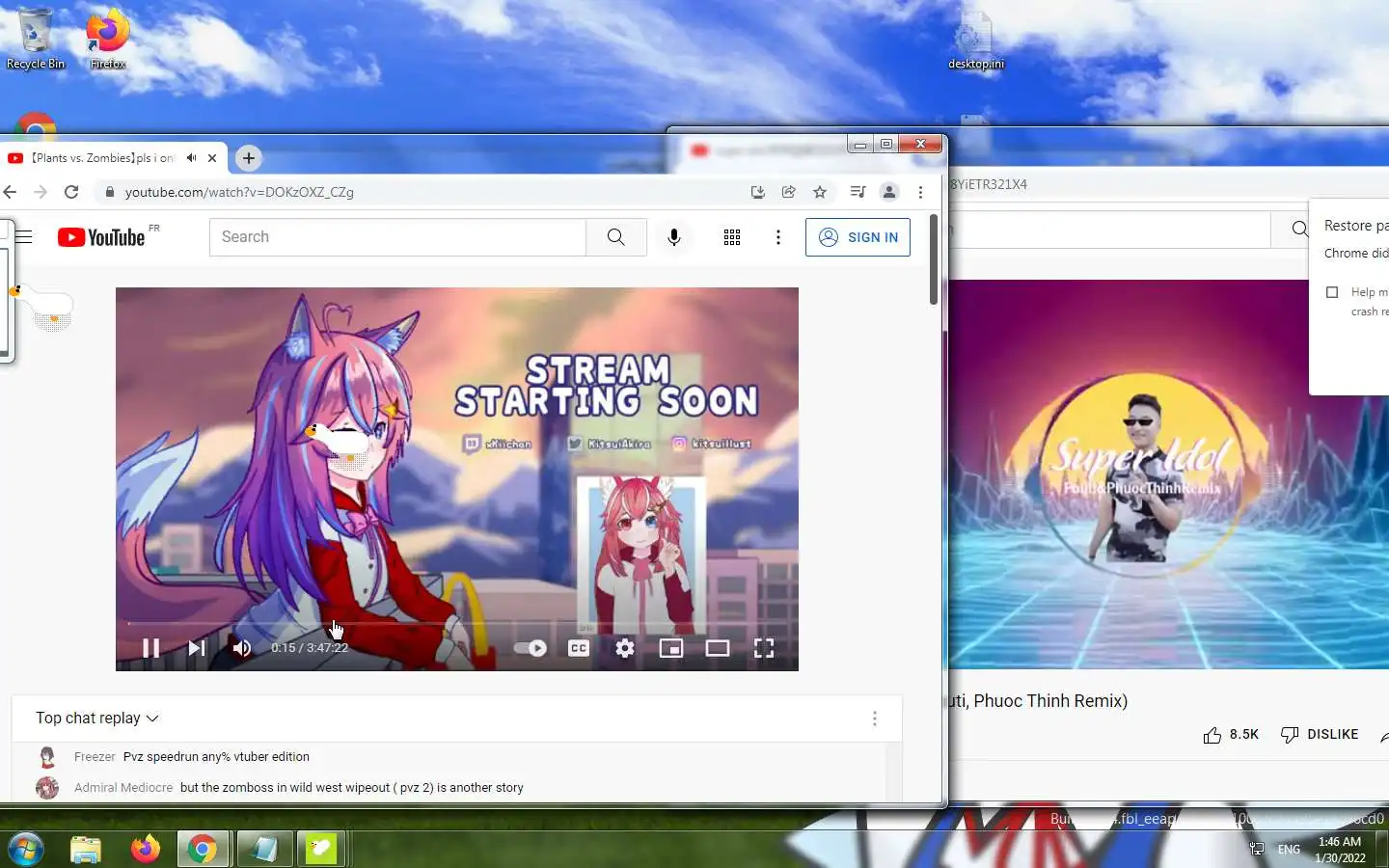Open YouTube hamburger guide menu
The image size is (1389, 868).
24,236
